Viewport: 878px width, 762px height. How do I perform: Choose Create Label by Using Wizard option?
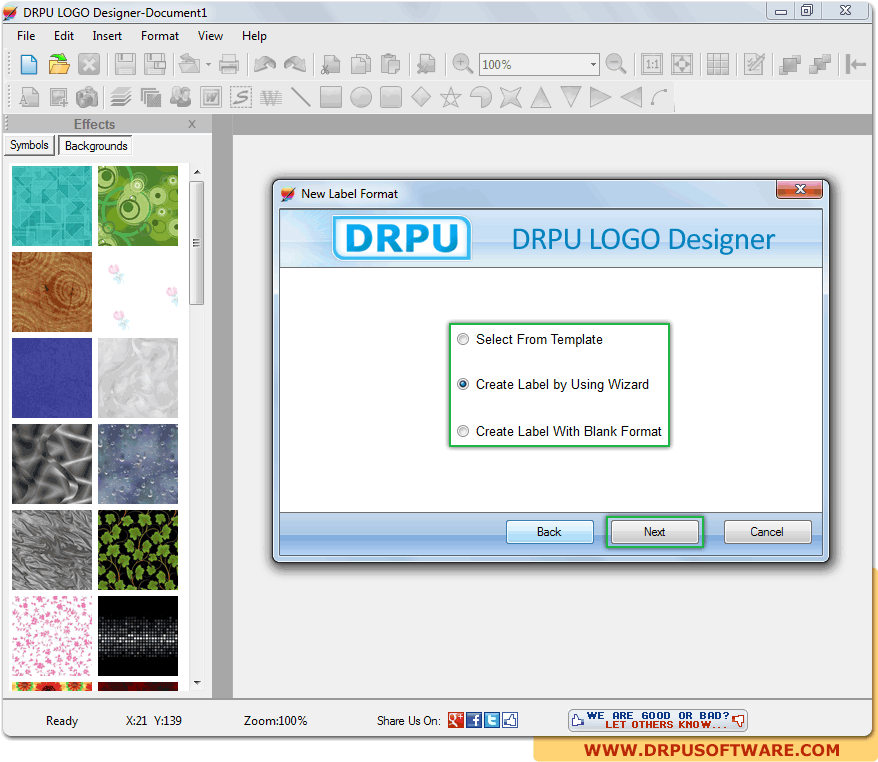tap(553, 385)
